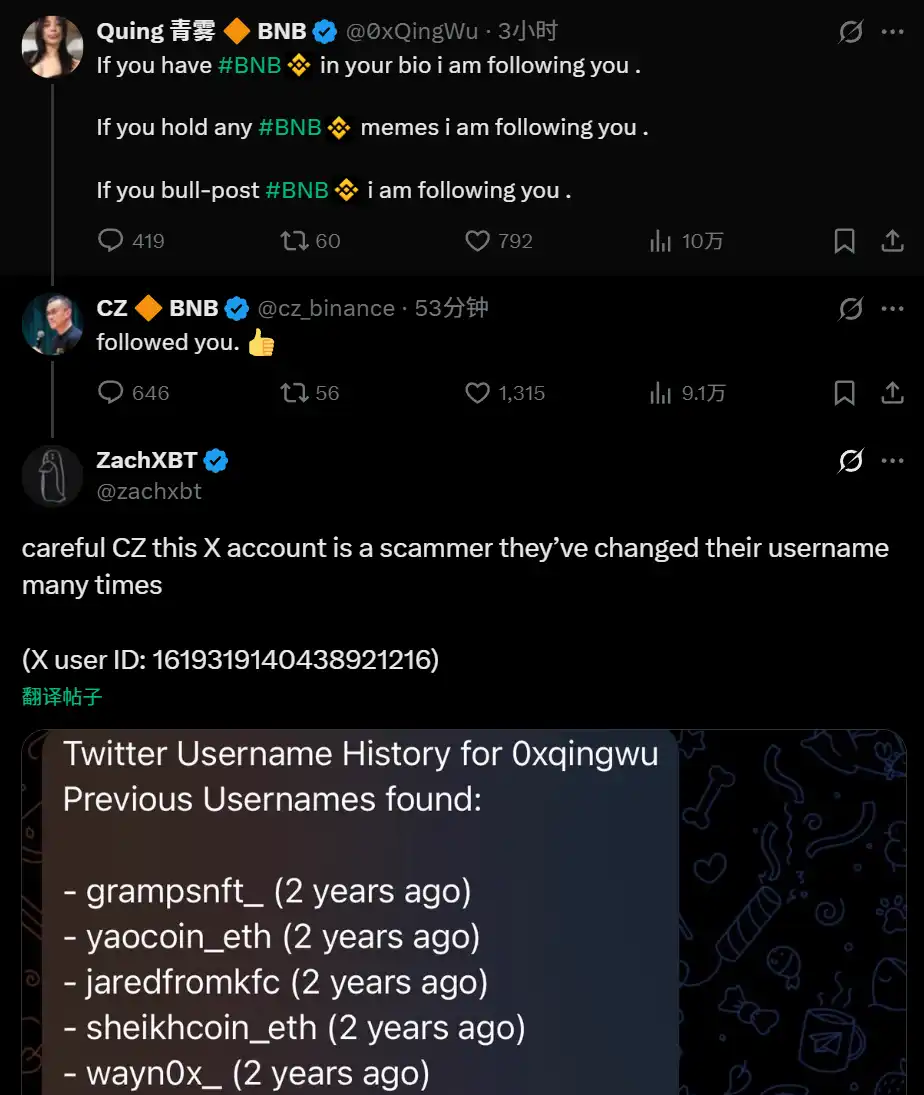Screen dimensions: 924x1095
Task: Open the @cz_binance profile handle
Action: pos(326,309)
